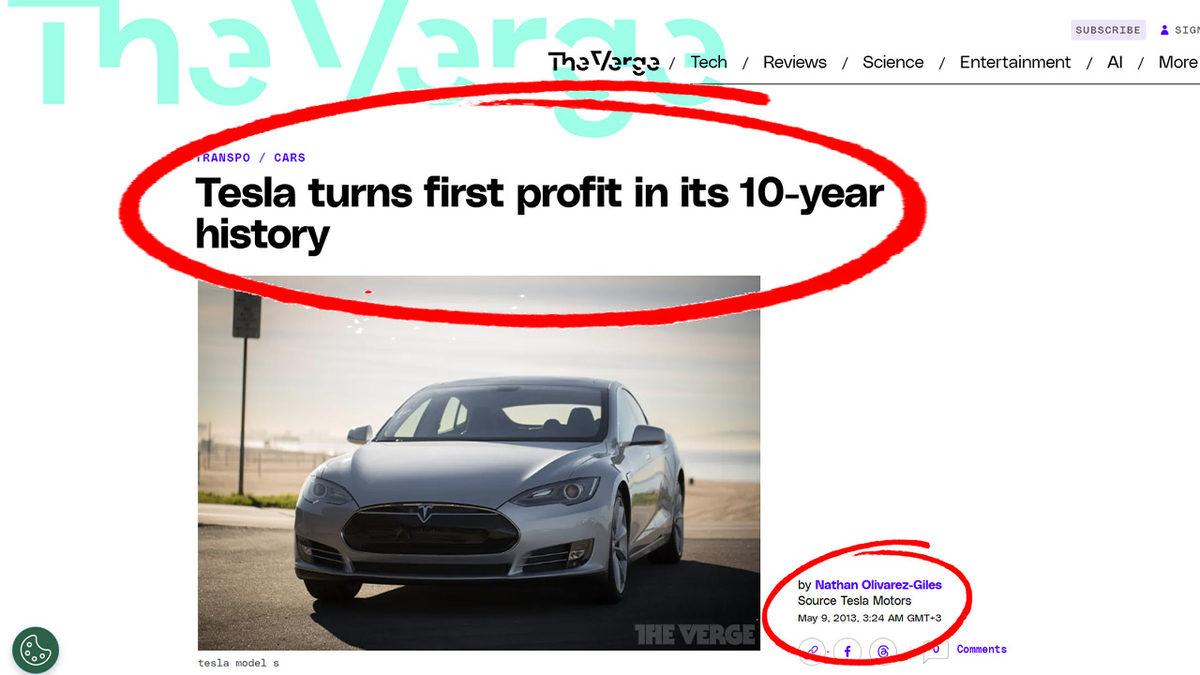The image size is (1200, 675).
Task: Share article on Facebook
Action: pyautogui.click(x=847, y=651)
